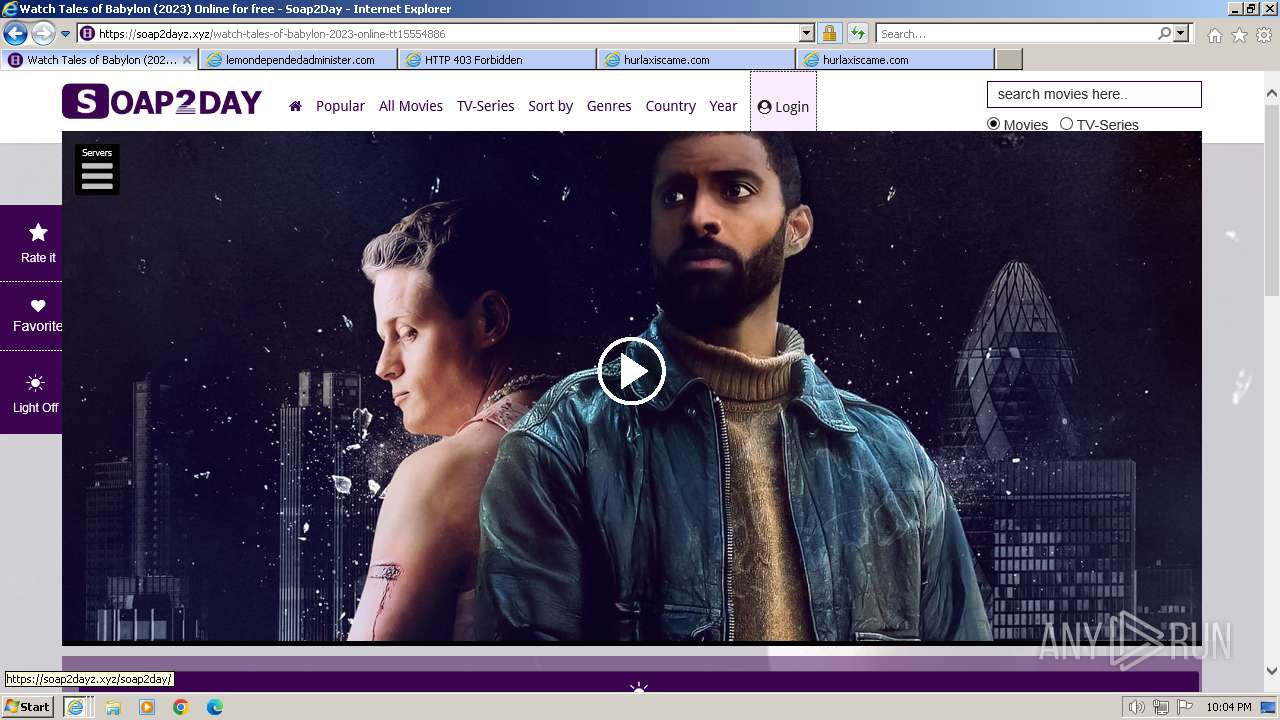Click the Action Center flag icon

coord(1185,707)
